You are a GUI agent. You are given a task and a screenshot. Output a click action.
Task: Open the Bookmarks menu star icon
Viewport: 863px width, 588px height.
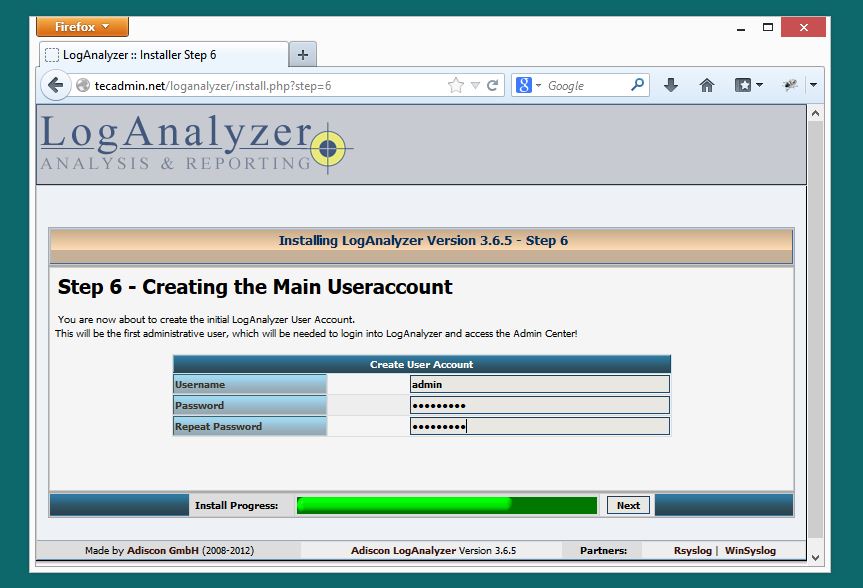coord(743,85)
